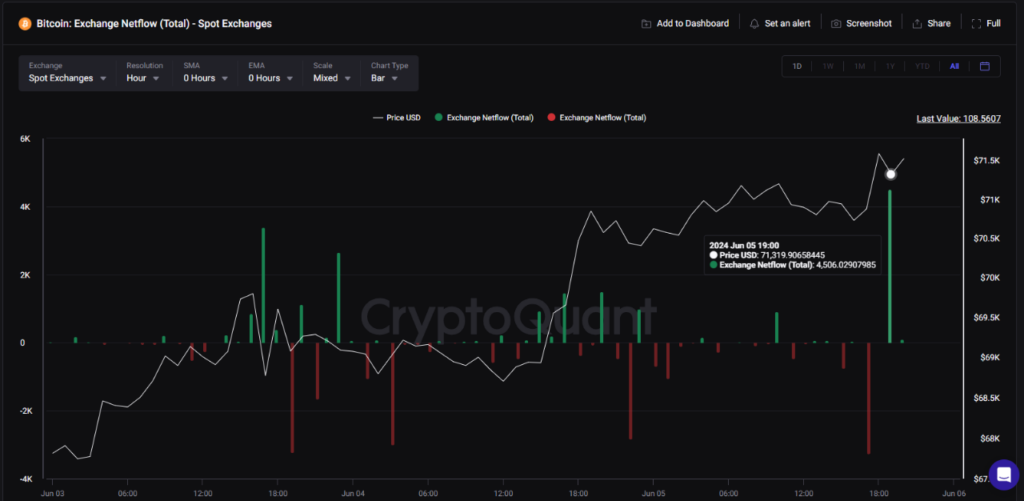Click the -2K netflow axis label
1024x501 pixels.
23,412
